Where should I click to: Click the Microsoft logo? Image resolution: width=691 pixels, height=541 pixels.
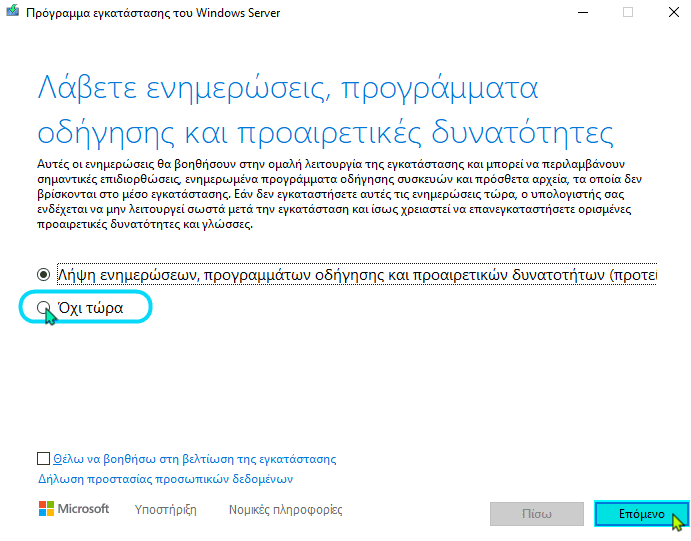(x=74, y=509)
